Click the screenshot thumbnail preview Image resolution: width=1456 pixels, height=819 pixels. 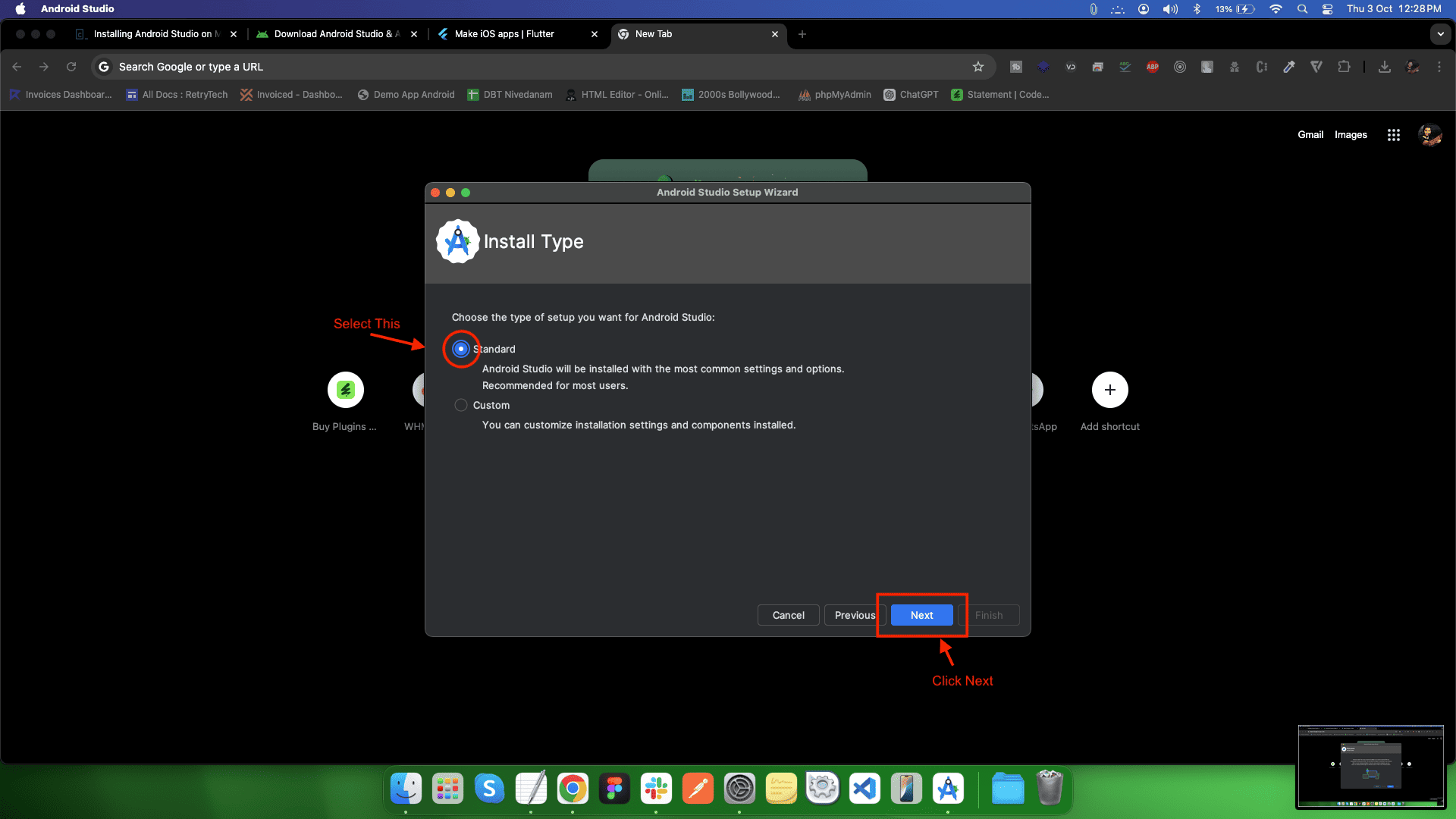[1371, 767]
